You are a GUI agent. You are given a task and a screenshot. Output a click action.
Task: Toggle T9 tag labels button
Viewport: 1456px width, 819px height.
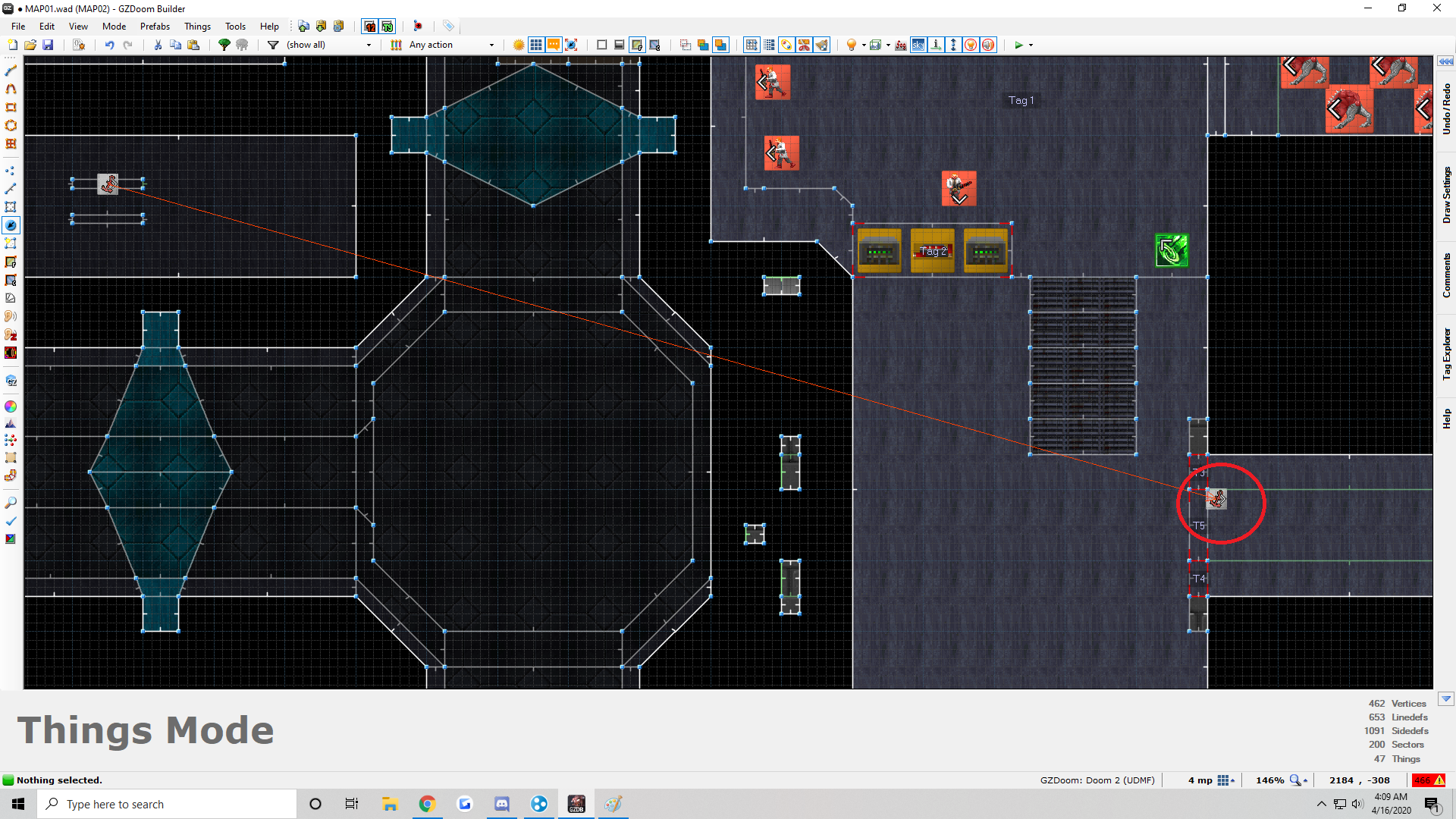click(388, 27)
